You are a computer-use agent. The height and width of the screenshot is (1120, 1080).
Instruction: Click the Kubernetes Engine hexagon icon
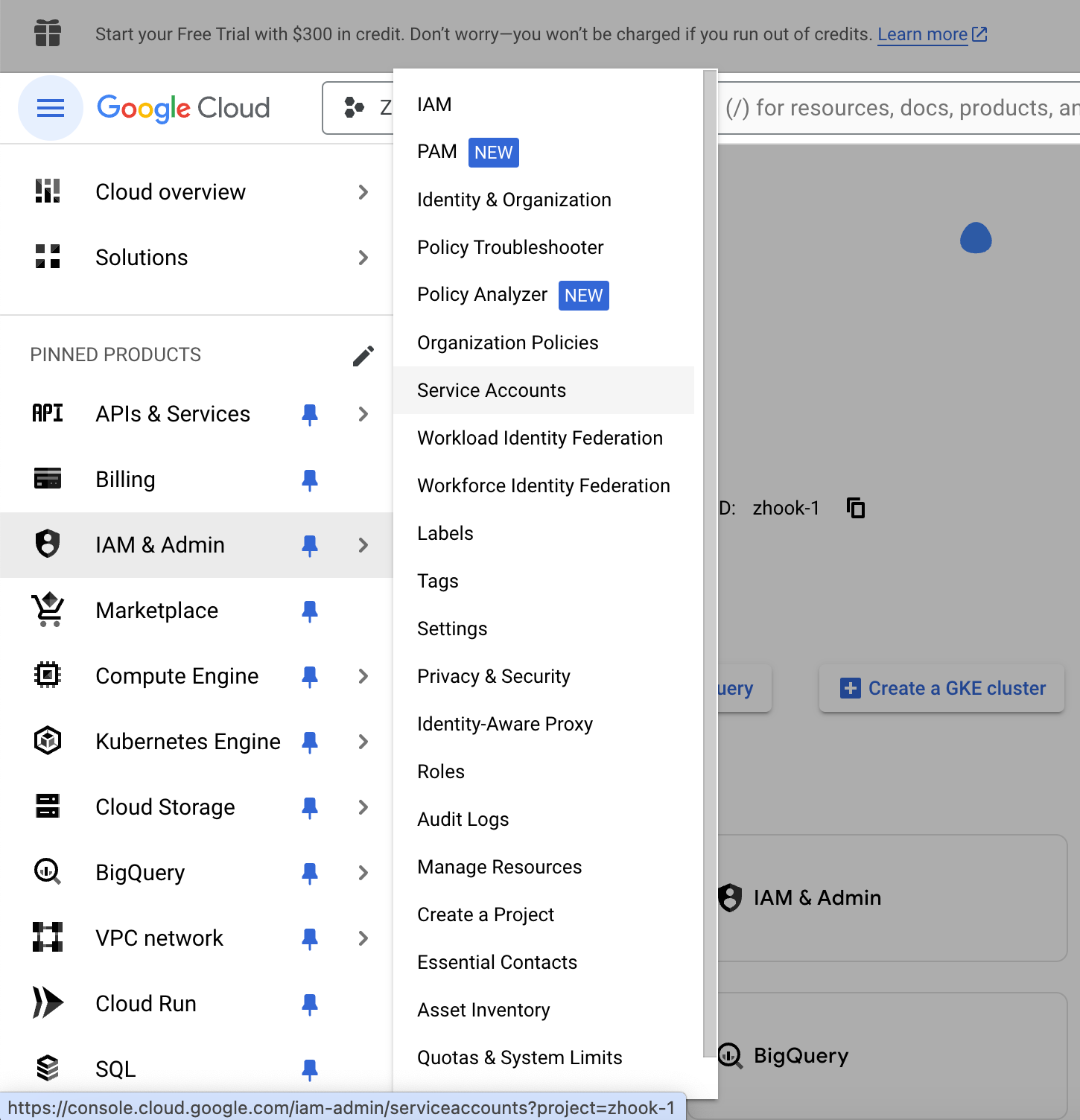click(x=48, y=741)
